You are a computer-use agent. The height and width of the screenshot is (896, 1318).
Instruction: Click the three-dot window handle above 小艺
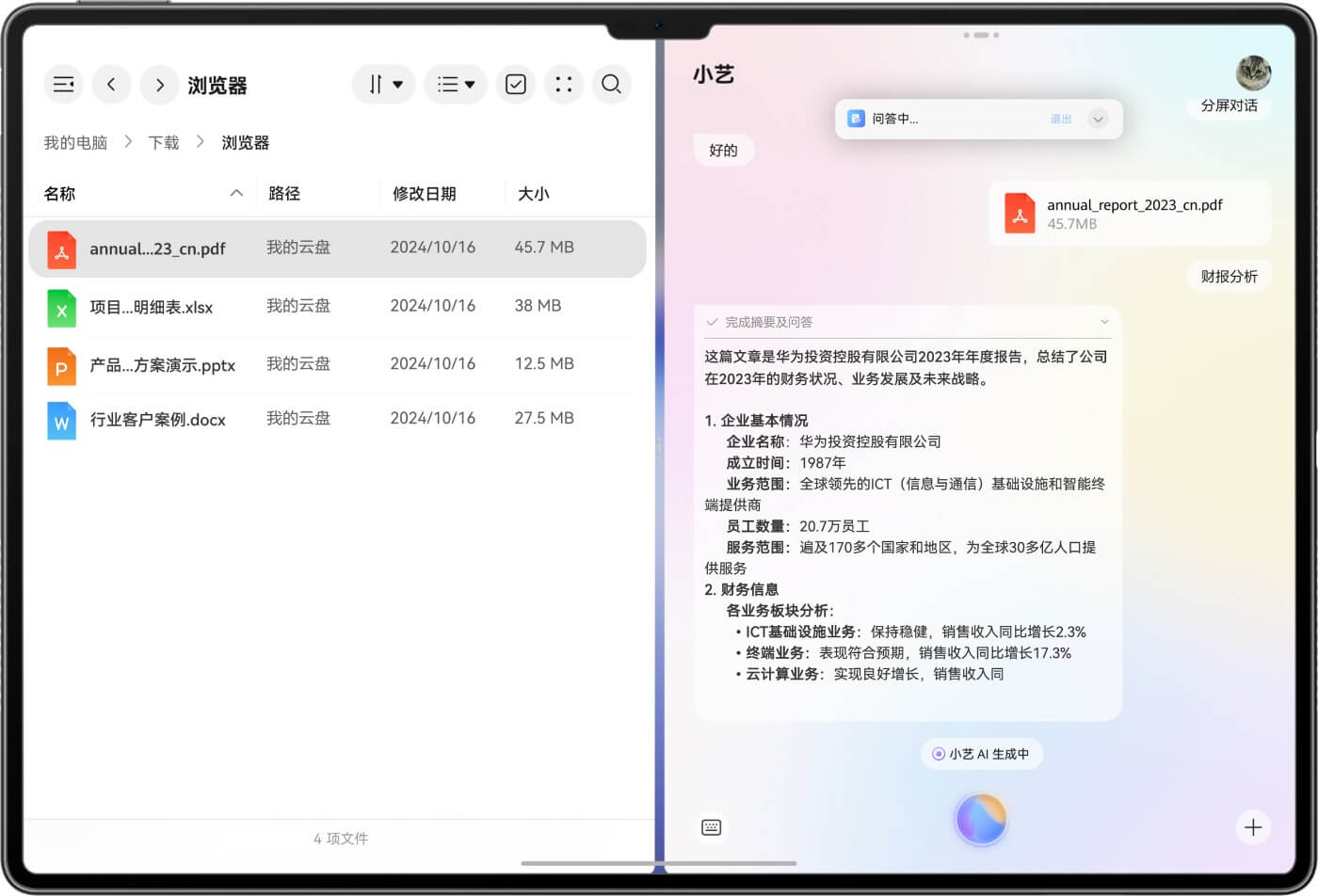point(981,35)
